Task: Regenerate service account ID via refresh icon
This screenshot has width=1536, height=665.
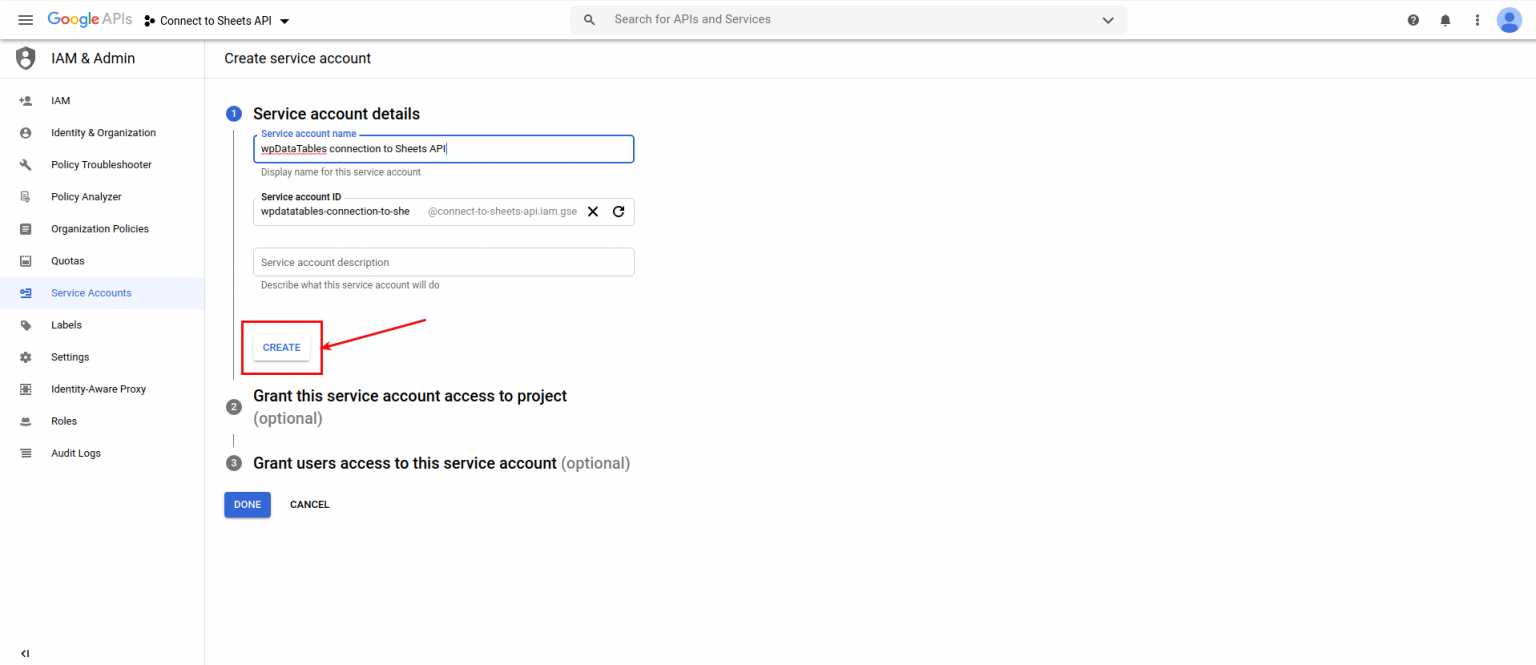Action: tap(618, 211)
